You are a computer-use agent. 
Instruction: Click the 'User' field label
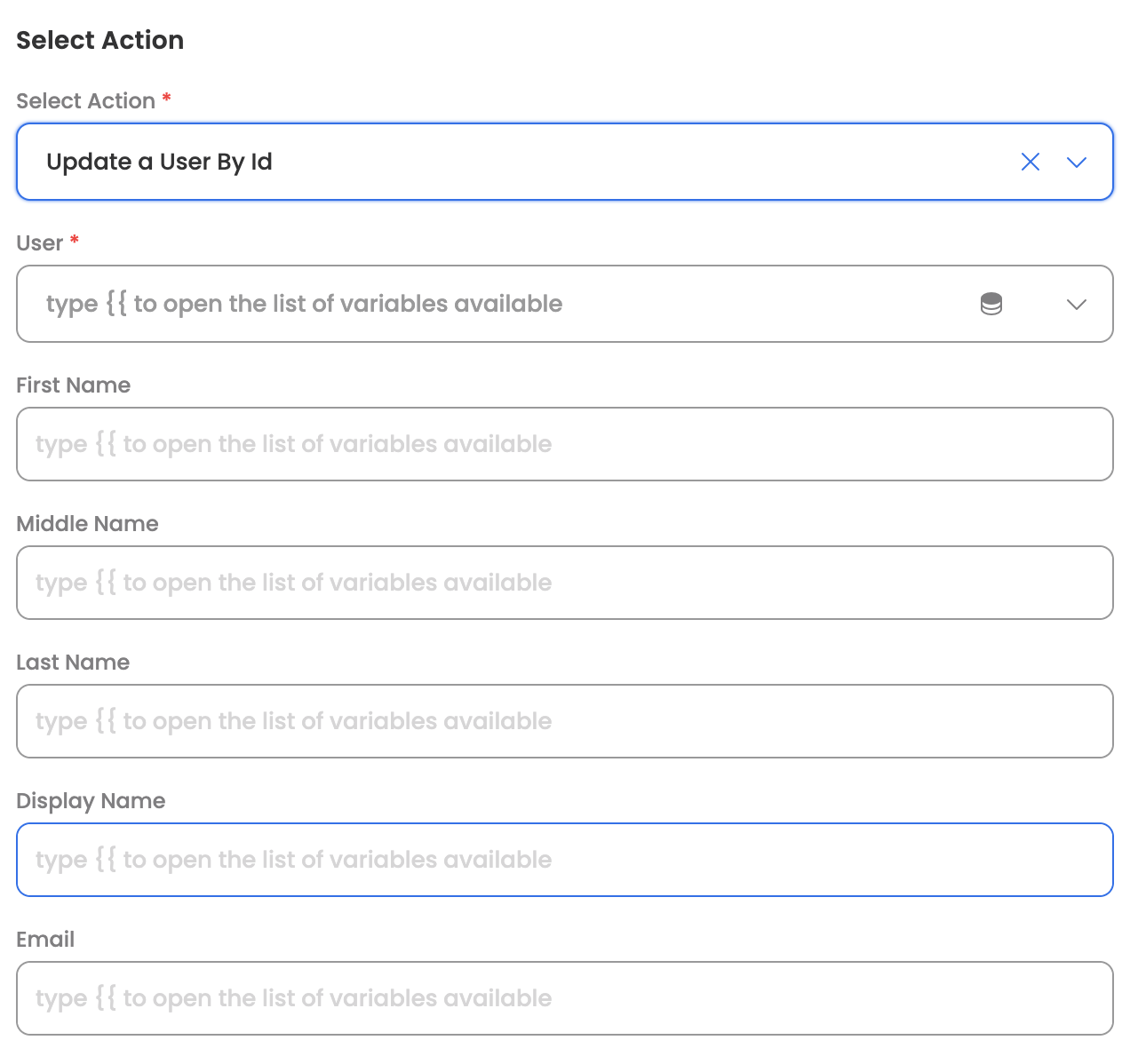pyautogui.click(x=40, y=243)
